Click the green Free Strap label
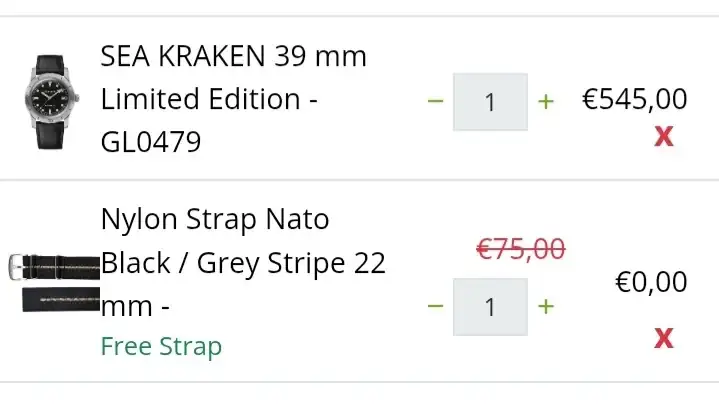The width and height of the screenshot is (719, 406). pos(161,346)
